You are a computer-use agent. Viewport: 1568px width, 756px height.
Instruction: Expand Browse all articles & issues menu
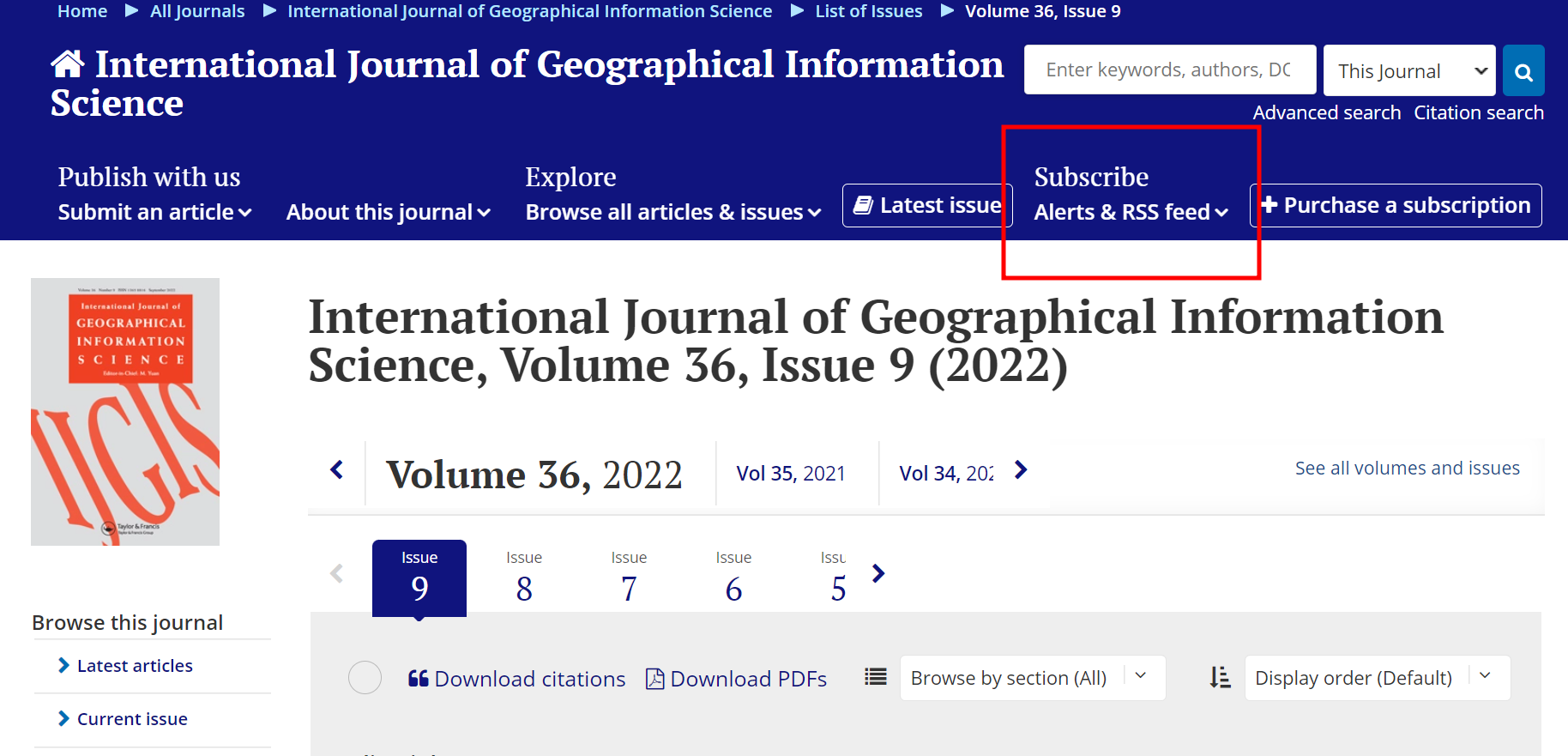[x=673, y=212]
